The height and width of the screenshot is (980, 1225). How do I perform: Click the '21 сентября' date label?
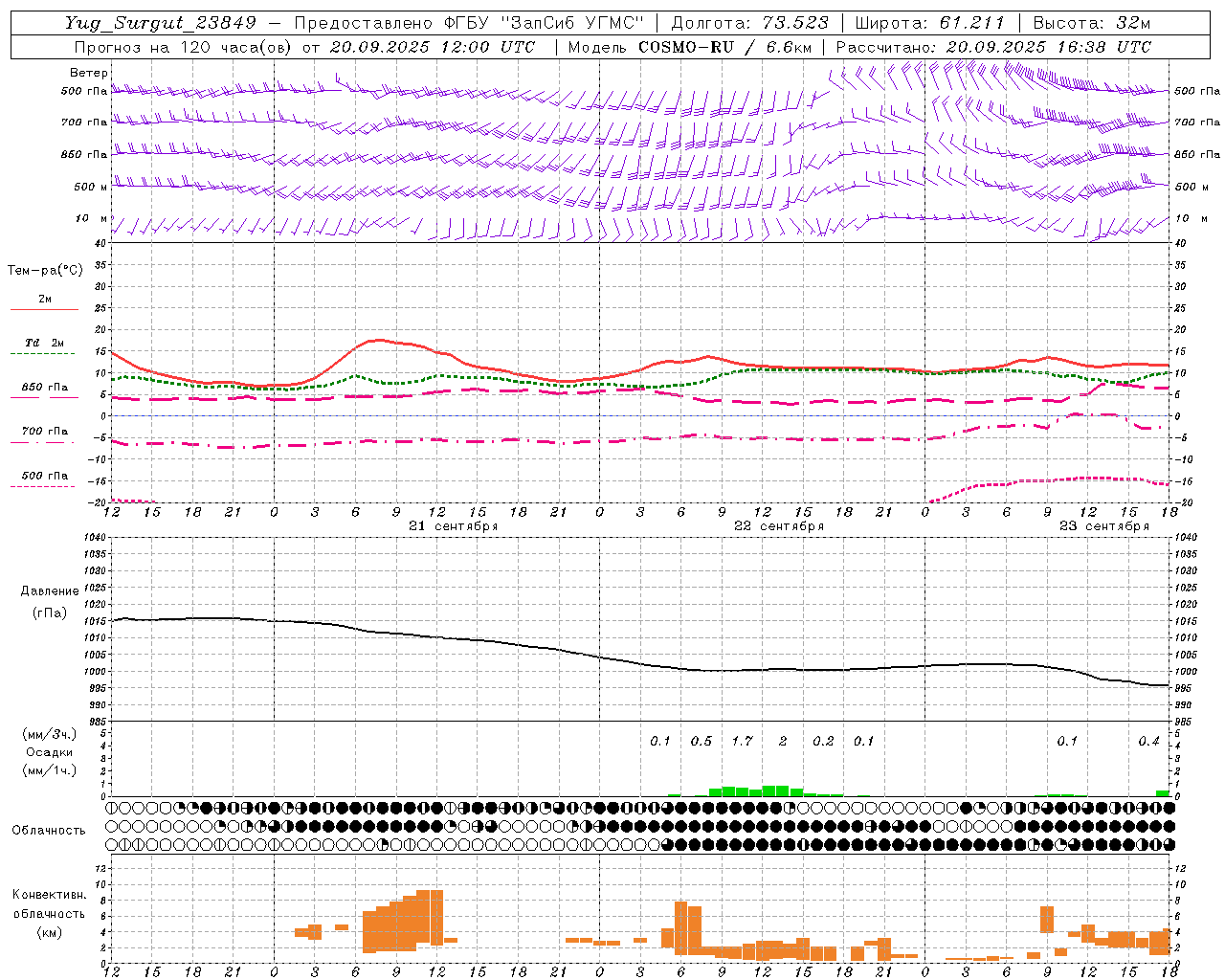click(x=454, y=526)
